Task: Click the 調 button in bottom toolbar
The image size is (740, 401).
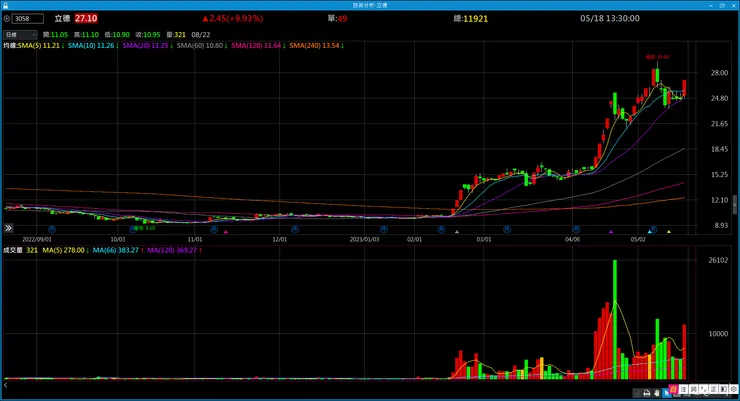Action: click(693, 389)
